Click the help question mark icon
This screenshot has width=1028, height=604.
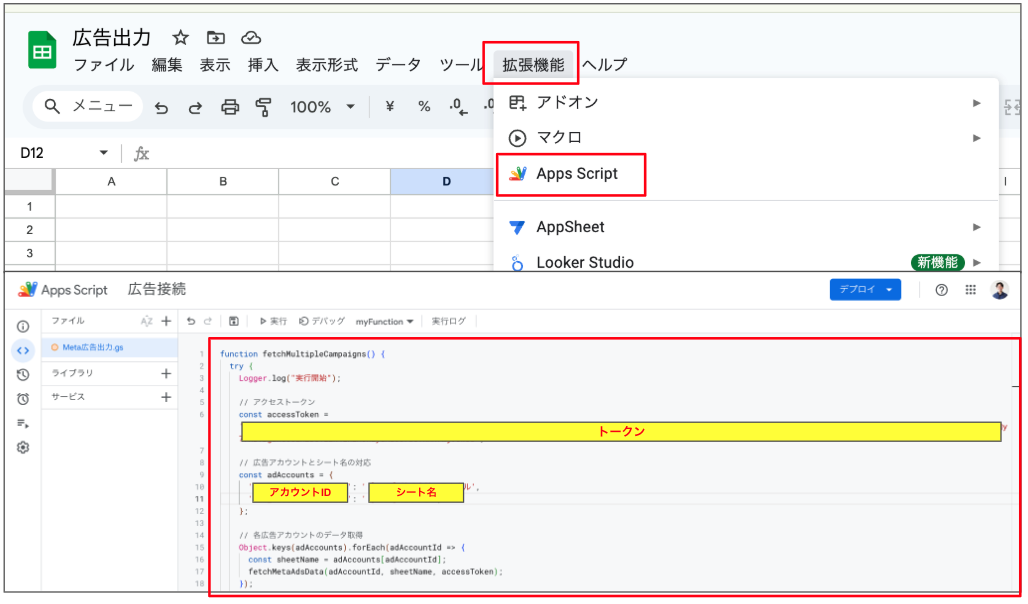coord(941,290)
